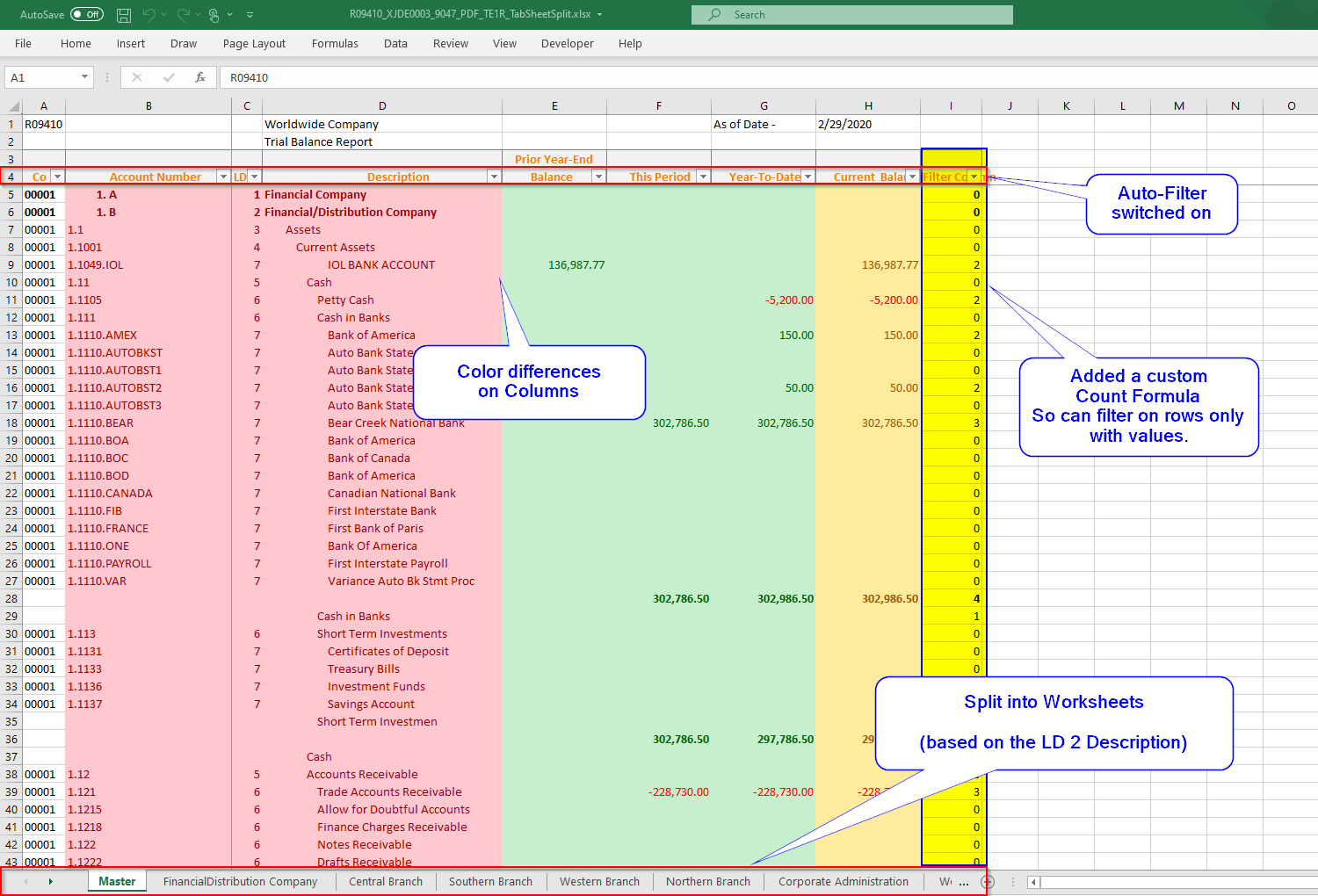The width and height of the screenshot is (1318, 896).
Task: Select the Touch/Mouse mode icon
Action: [x=212, y=14]
